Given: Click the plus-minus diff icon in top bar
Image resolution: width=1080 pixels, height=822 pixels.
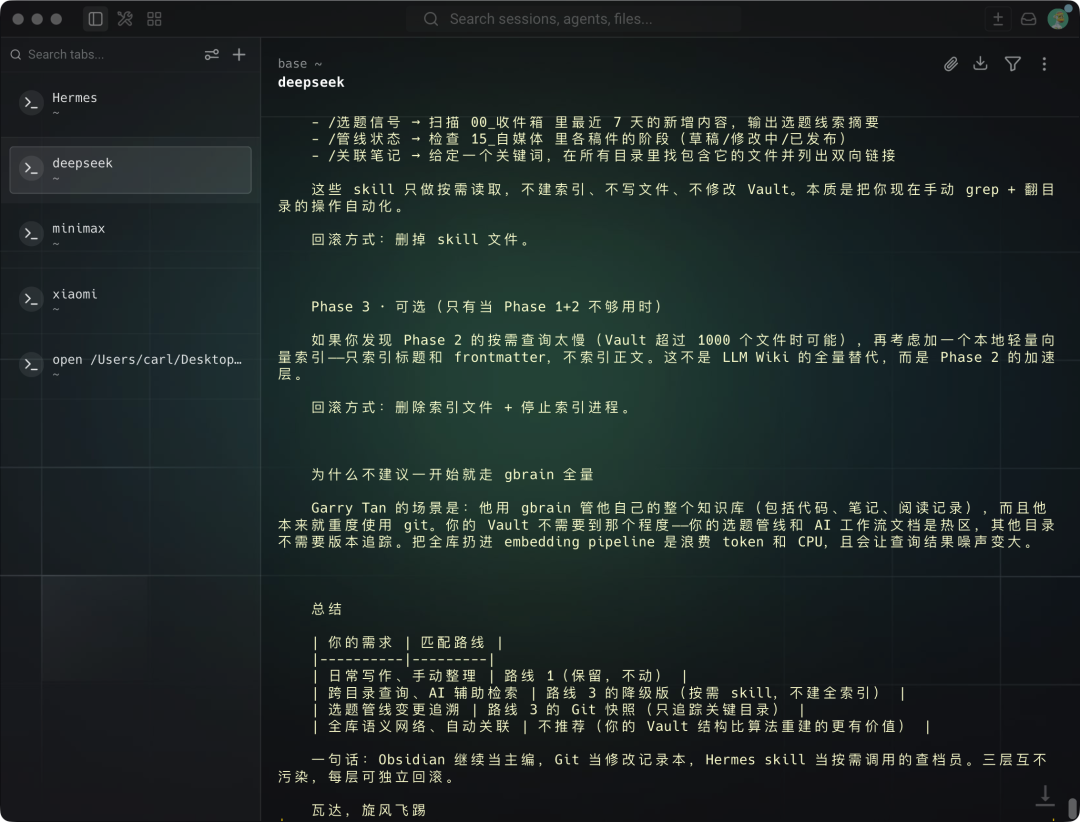Looking at the screenshot, I should [x=997, y=19].
